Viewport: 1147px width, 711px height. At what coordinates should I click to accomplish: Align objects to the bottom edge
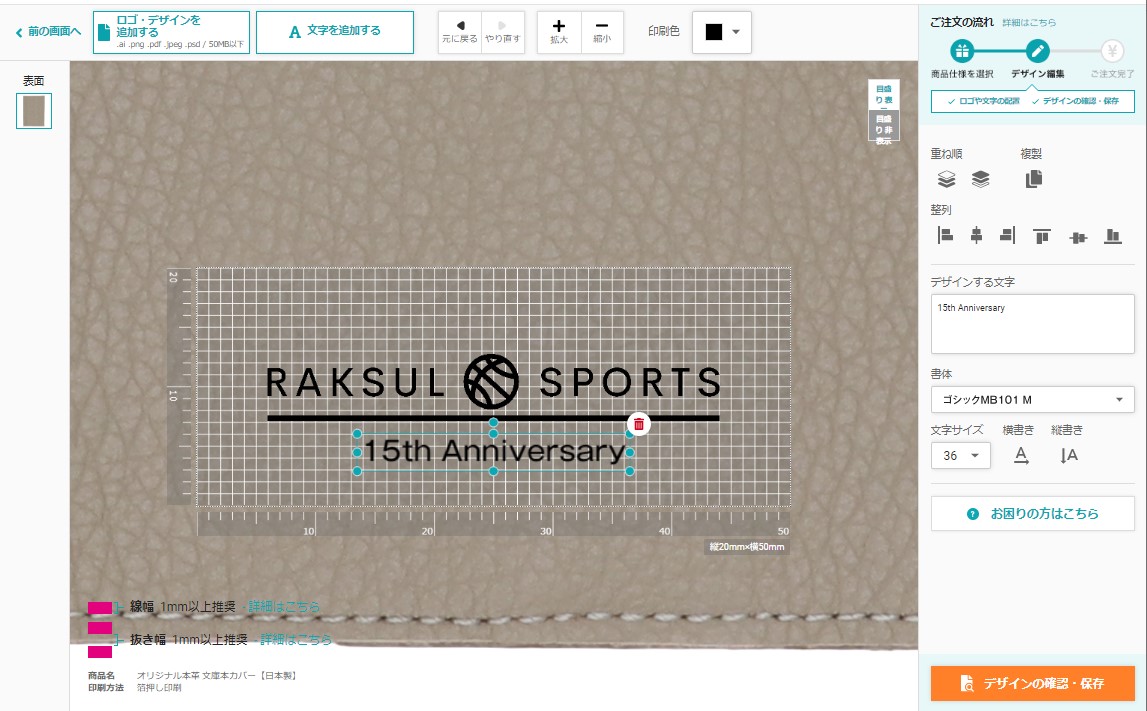1113,236
